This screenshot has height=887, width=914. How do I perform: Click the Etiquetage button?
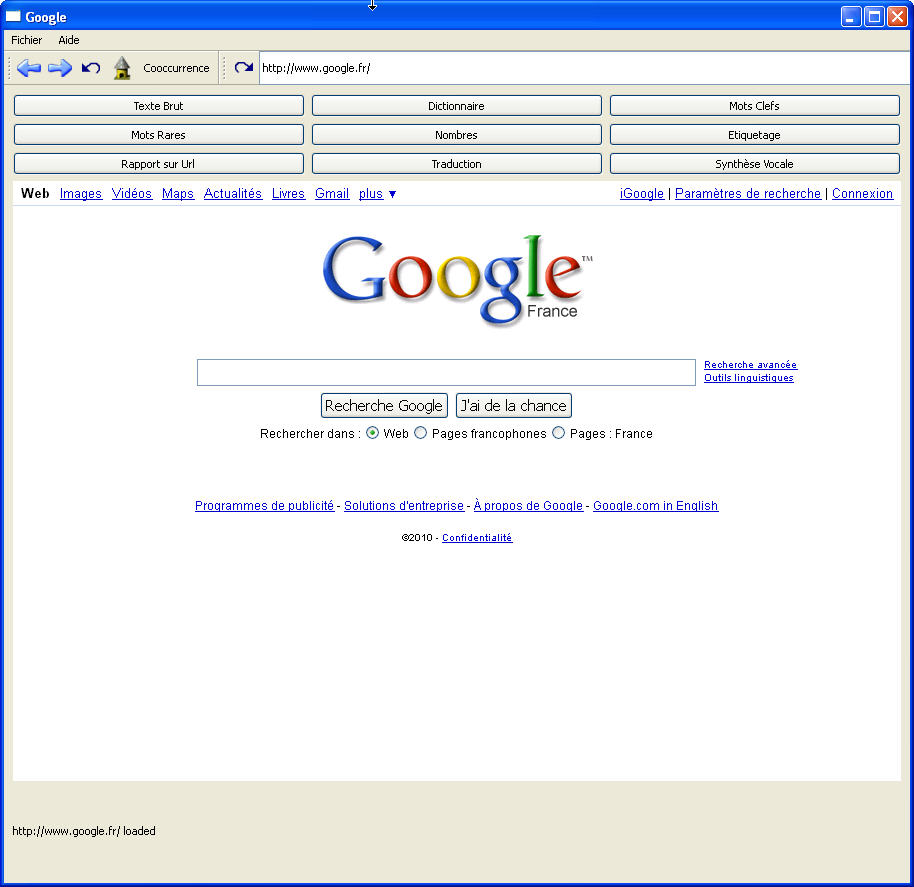click(754, 135)
